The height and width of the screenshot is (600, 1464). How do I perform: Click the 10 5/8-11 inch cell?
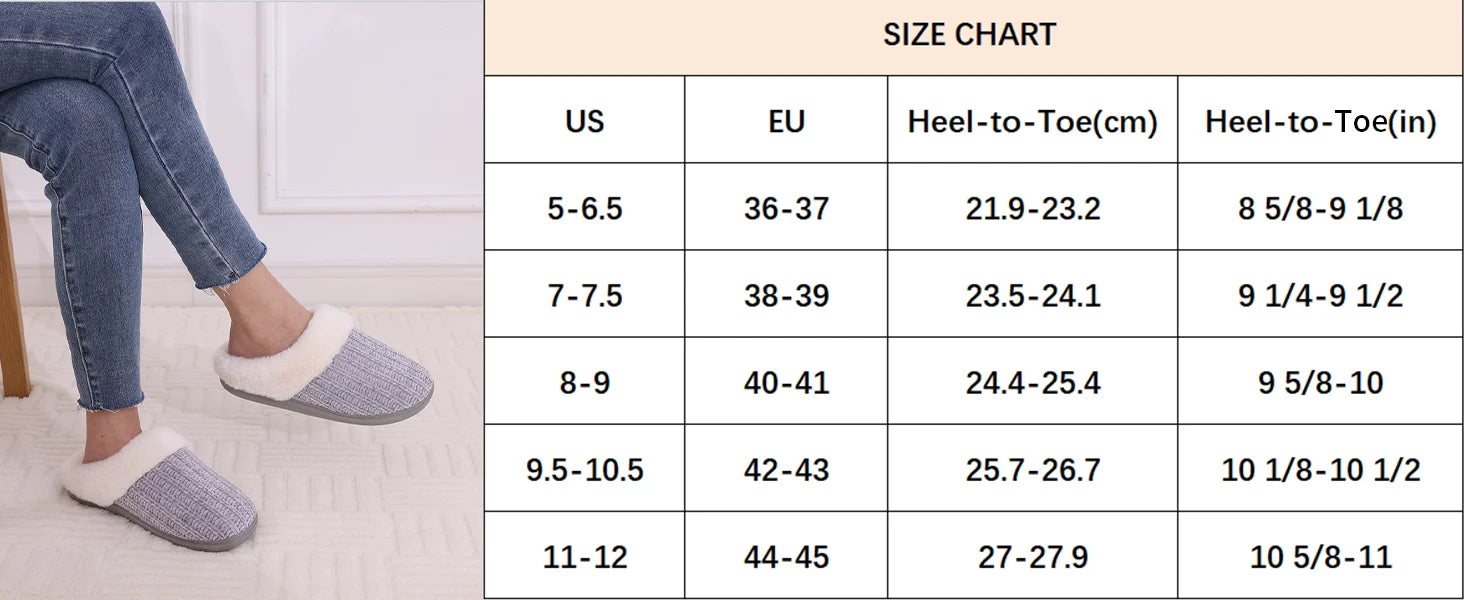pyautogui.click(x=1320, y=555)
